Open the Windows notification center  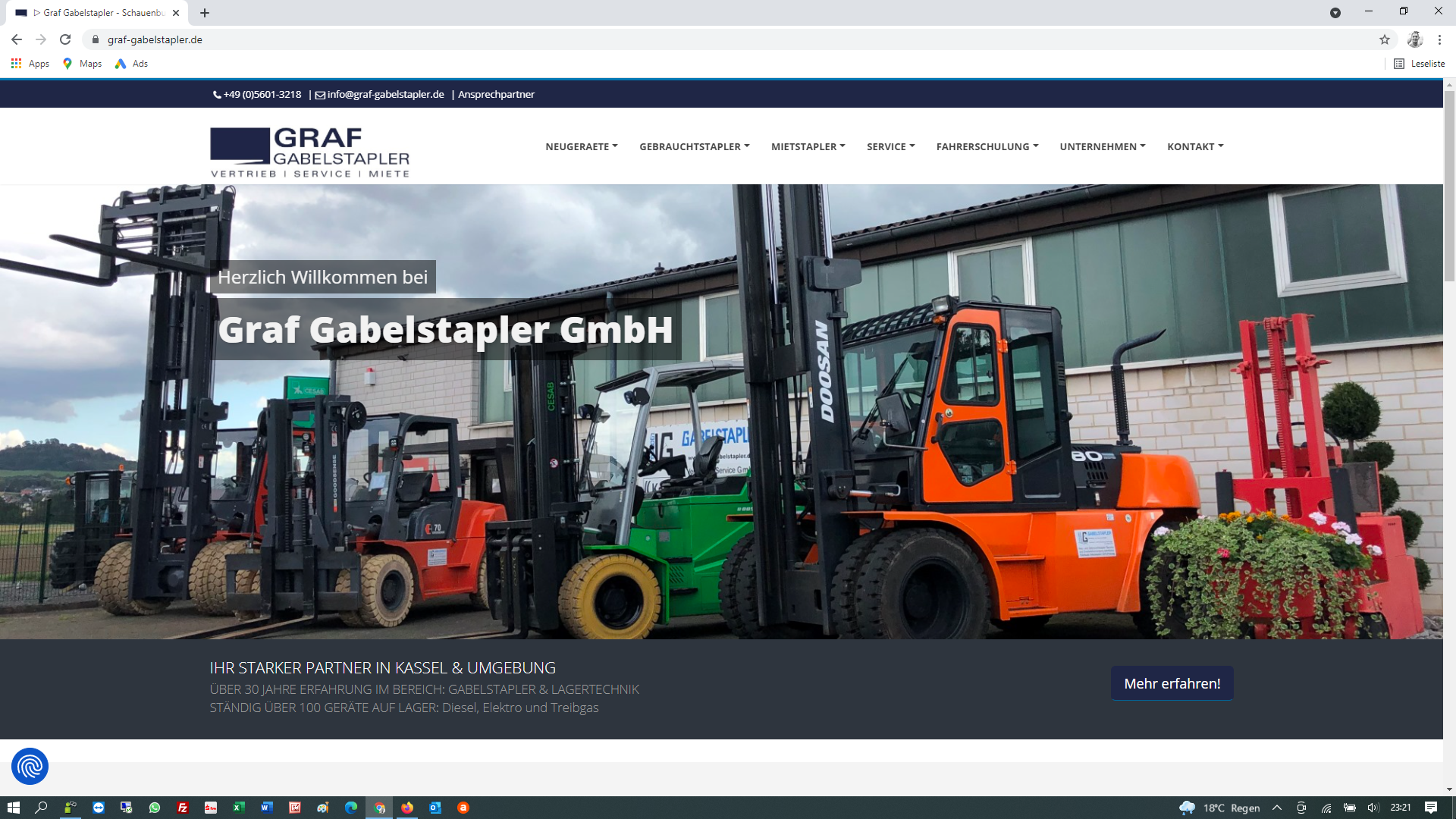tap(1431, 808)
